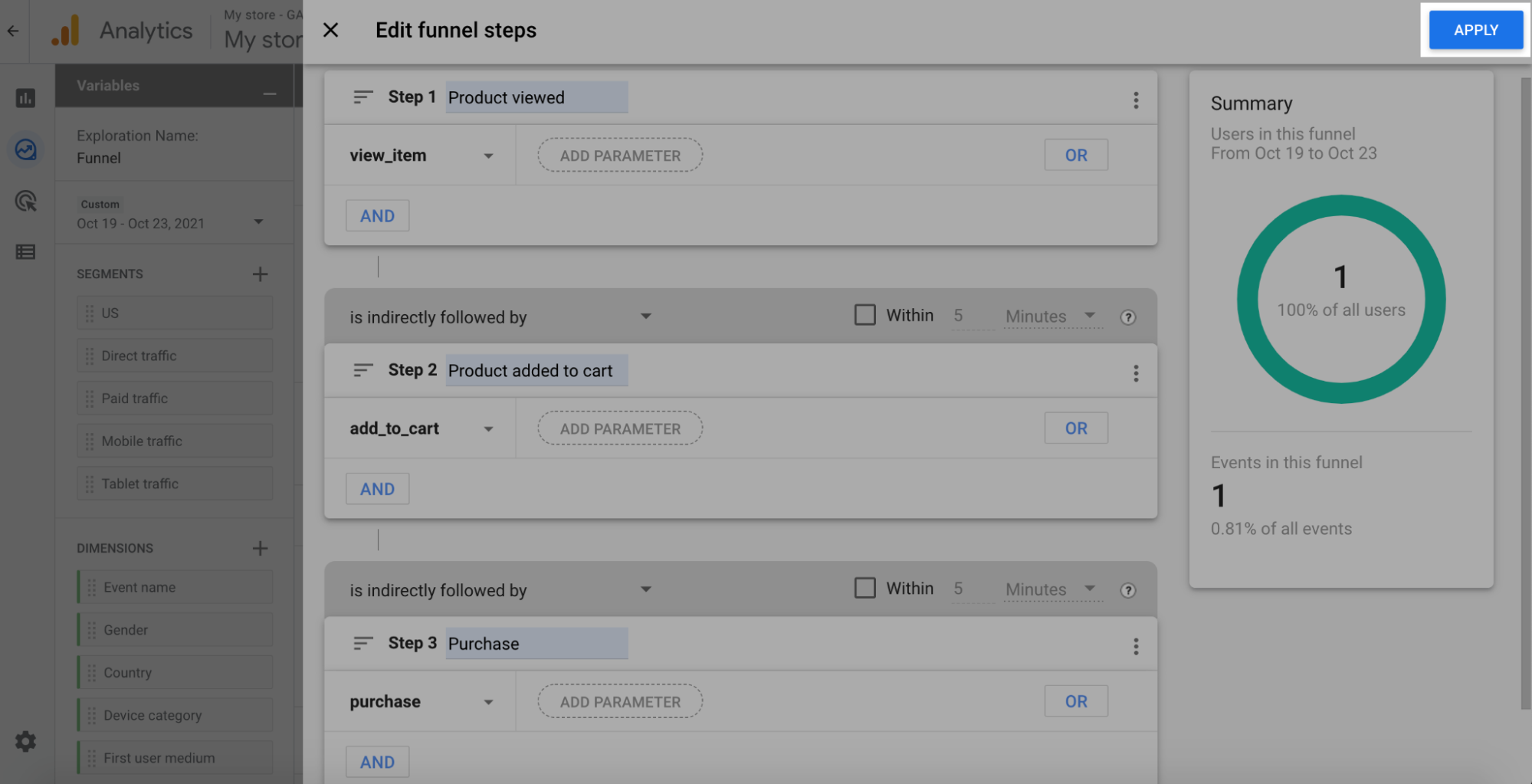Open the Reports icon in left sidebar

click(25, 99)
